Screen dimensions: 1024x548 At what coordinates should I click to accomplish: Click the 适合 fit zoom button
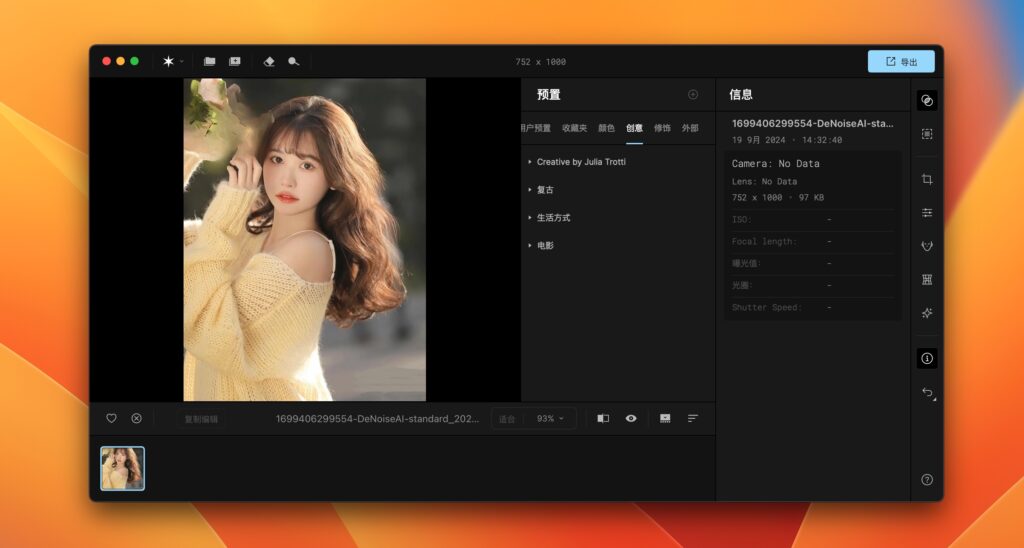coord(507,419)
